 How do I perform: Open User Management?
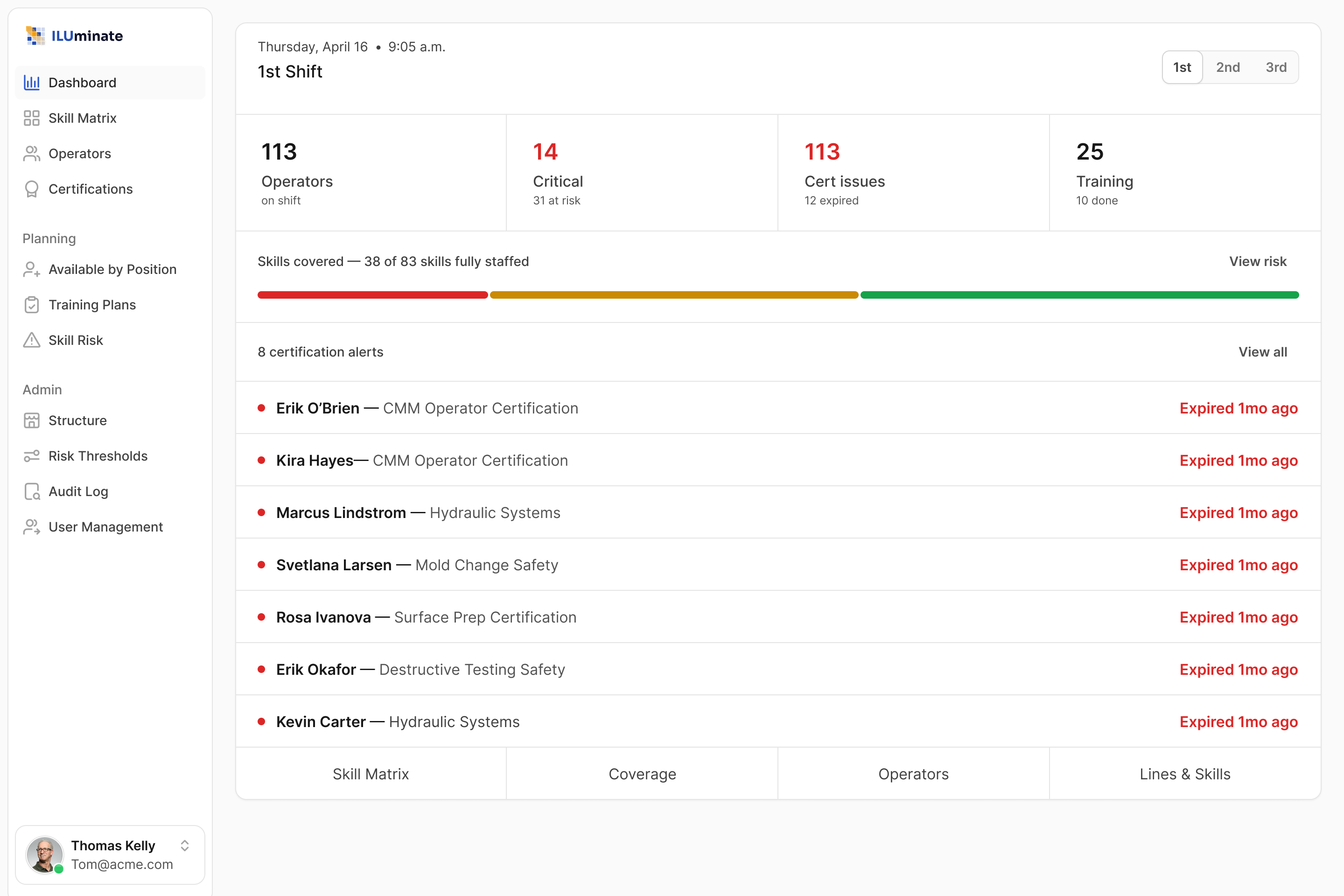coord(110,527)
